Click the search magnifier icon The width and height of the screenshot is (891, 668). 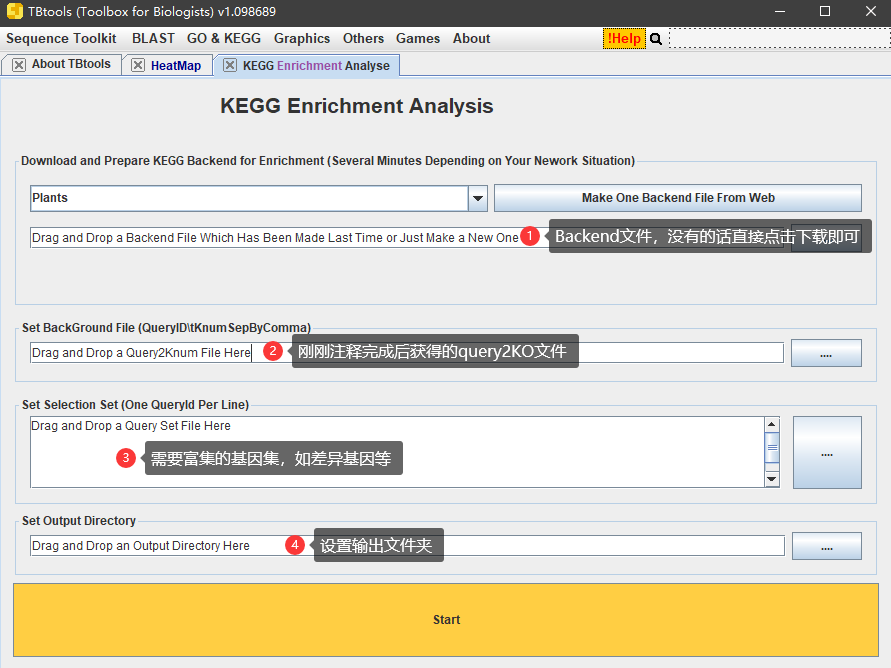pos(656,39)
